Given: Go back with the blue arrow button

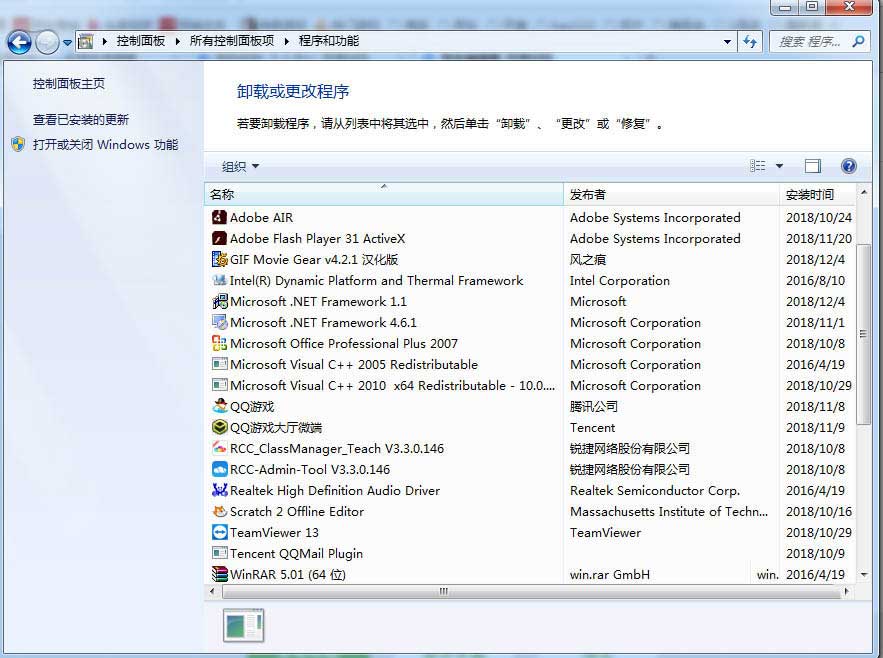Looking at the screenshot, I should 19,42.
